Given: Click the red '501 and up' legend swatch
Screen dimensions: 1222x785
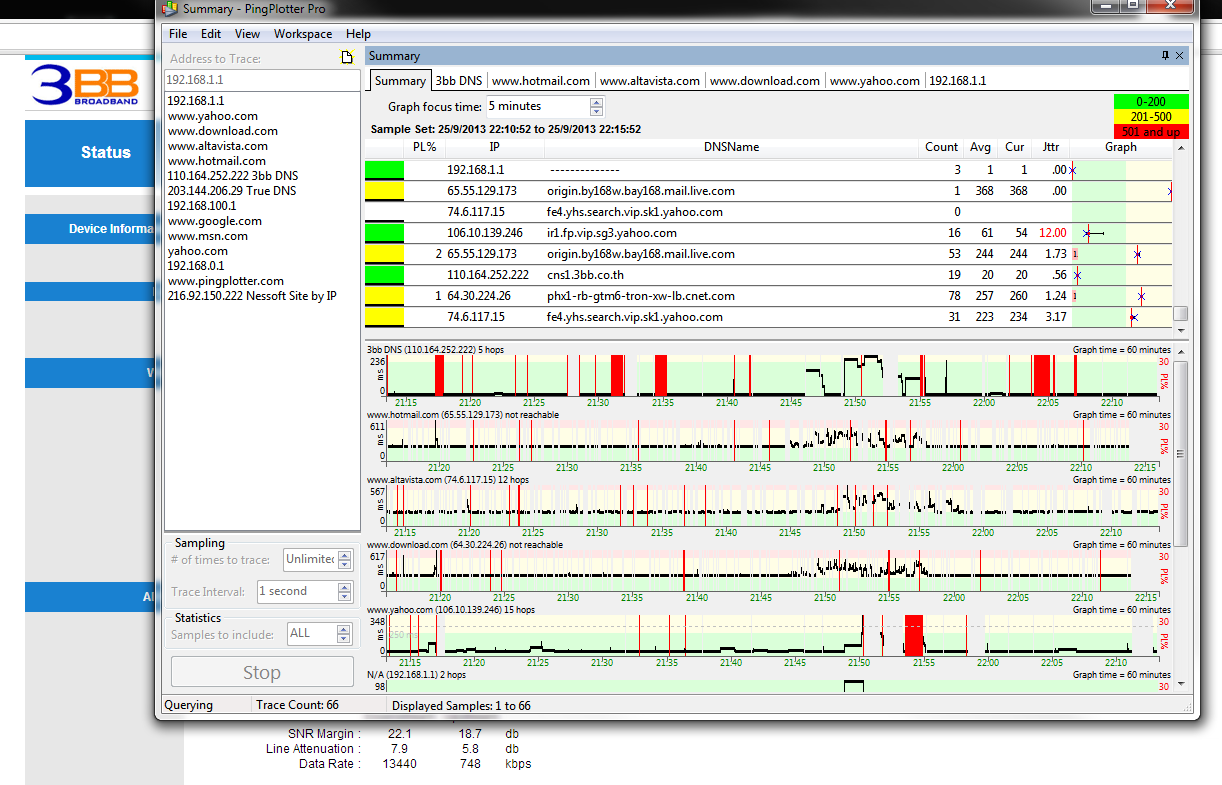Looking at the screenshot, I should tap(1150, 131).
